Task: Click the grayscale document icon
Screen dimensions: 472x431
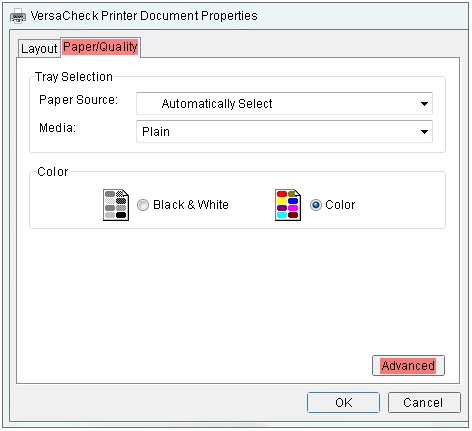Action: pyautogui.click(x=116, y=205)
